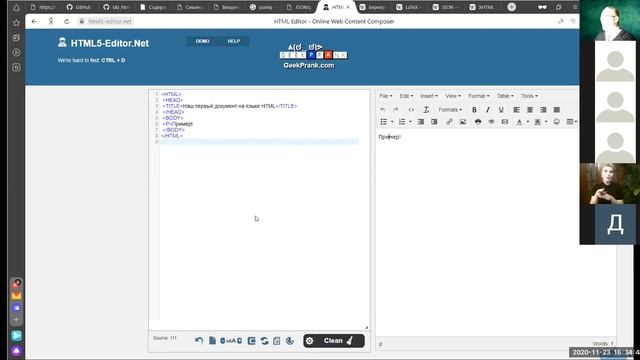This screenshot has width=640, height=360.
Task: Open Edit menu in editor
Action: (406, 96)
